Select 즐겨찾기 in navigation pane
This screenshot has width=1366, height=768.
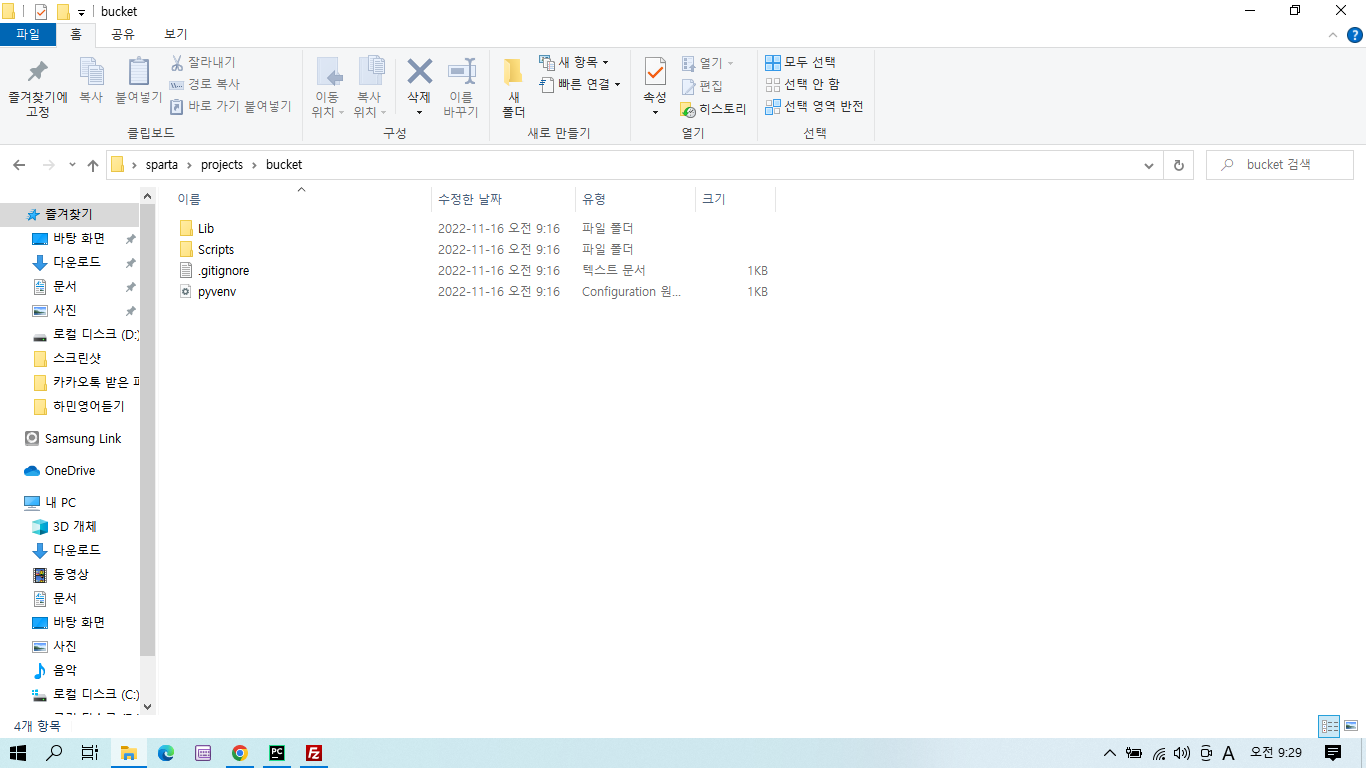68,214
